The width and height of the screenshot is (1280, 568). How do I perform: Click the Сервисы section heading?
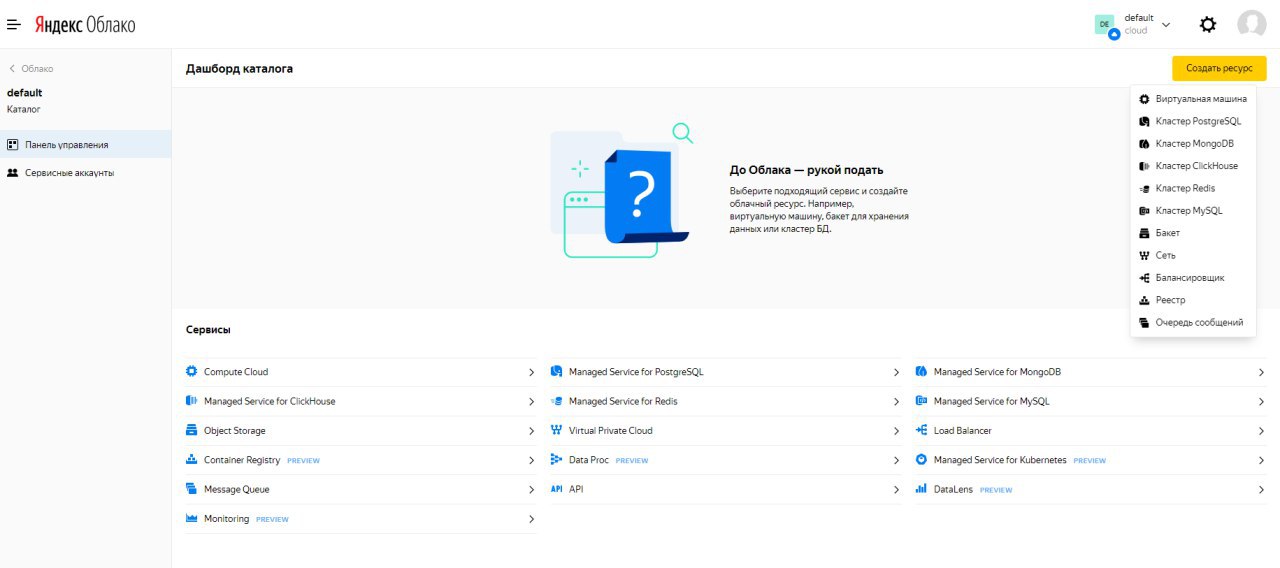[x=208, y=330]
